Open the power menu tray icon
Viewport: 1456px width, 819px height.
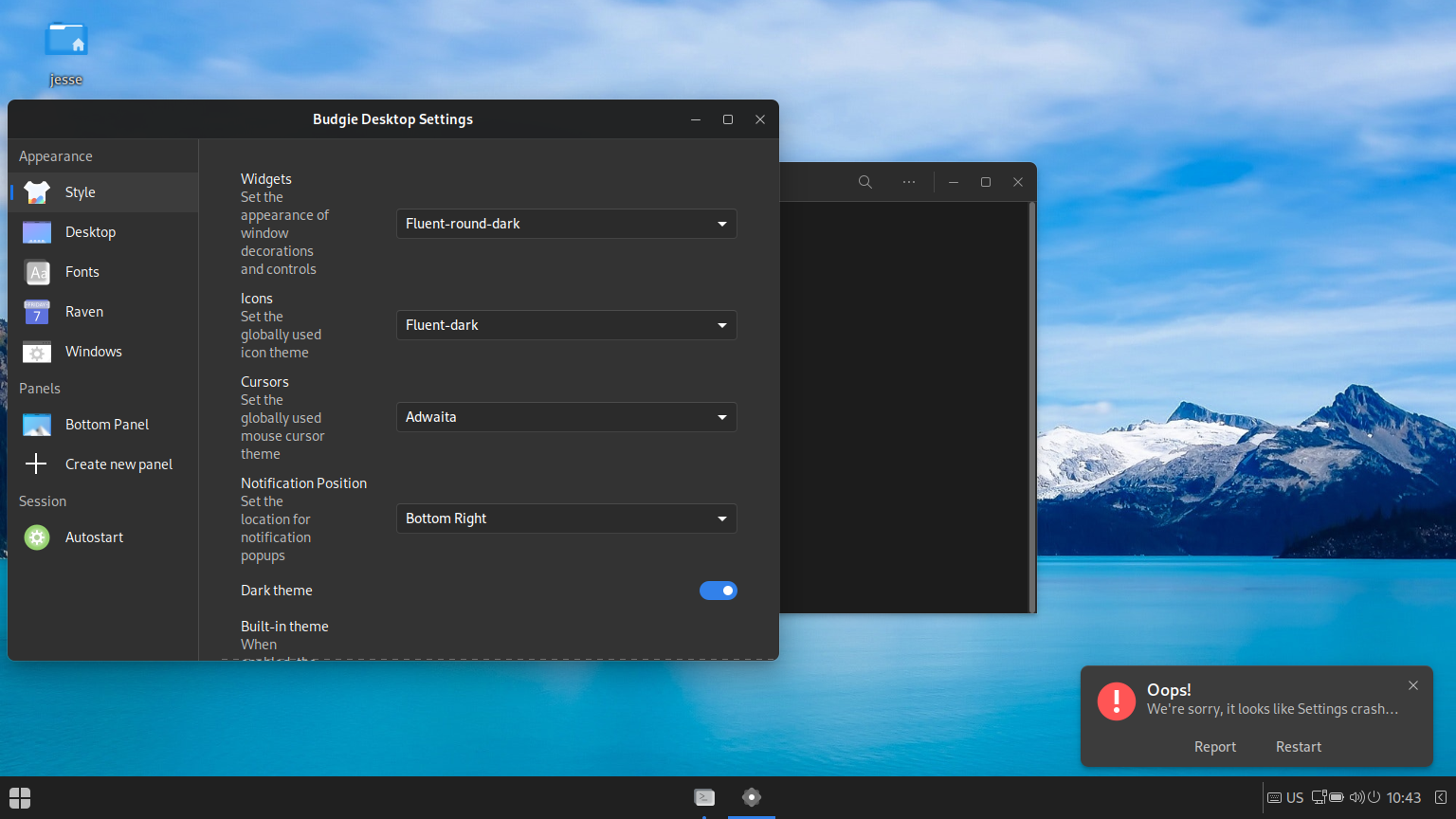(x=1374, y=797)
